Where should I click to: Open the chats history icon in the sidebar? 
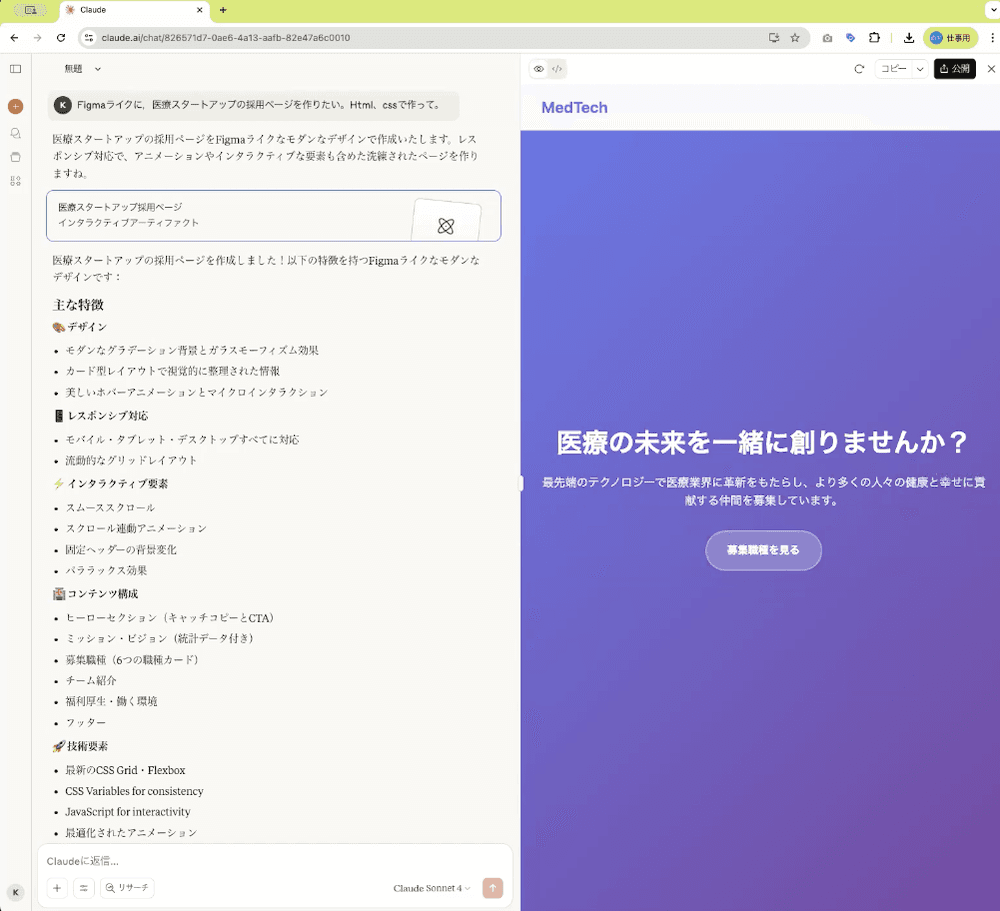click(15, 132)
